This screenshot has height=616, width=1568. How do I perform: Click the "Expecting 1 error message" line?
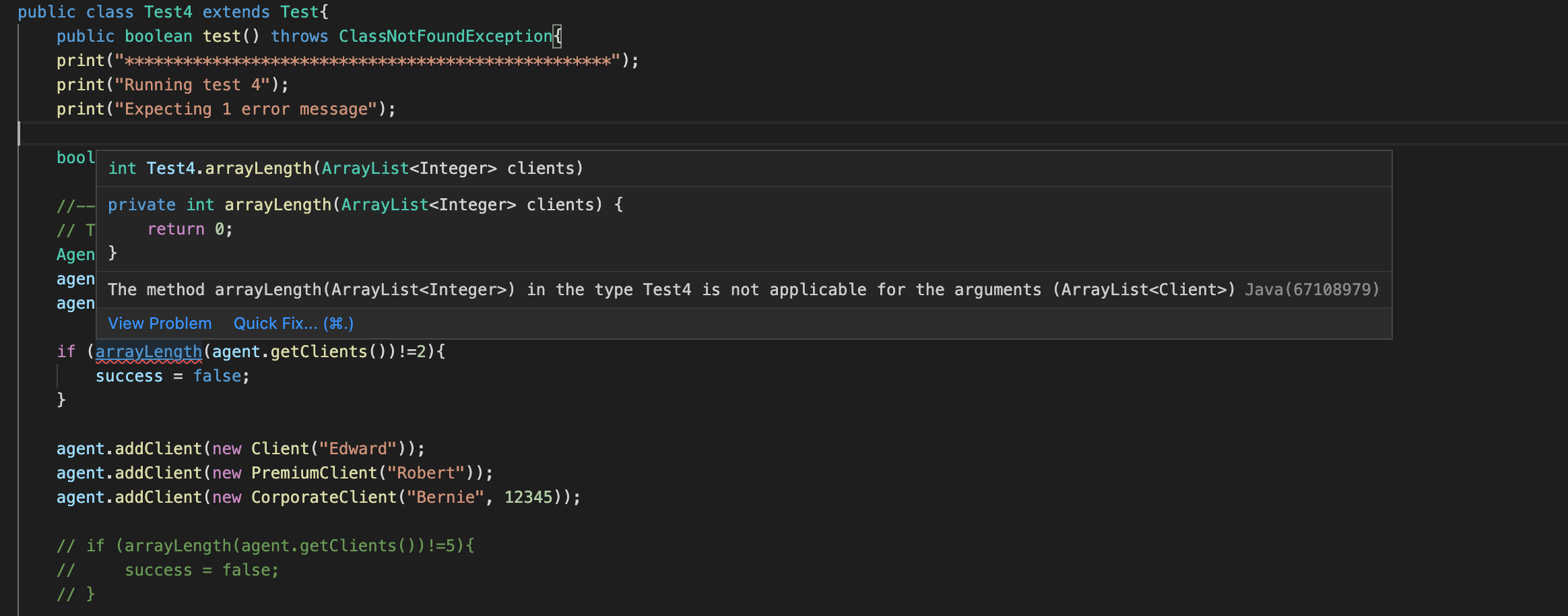click(226, 109)
